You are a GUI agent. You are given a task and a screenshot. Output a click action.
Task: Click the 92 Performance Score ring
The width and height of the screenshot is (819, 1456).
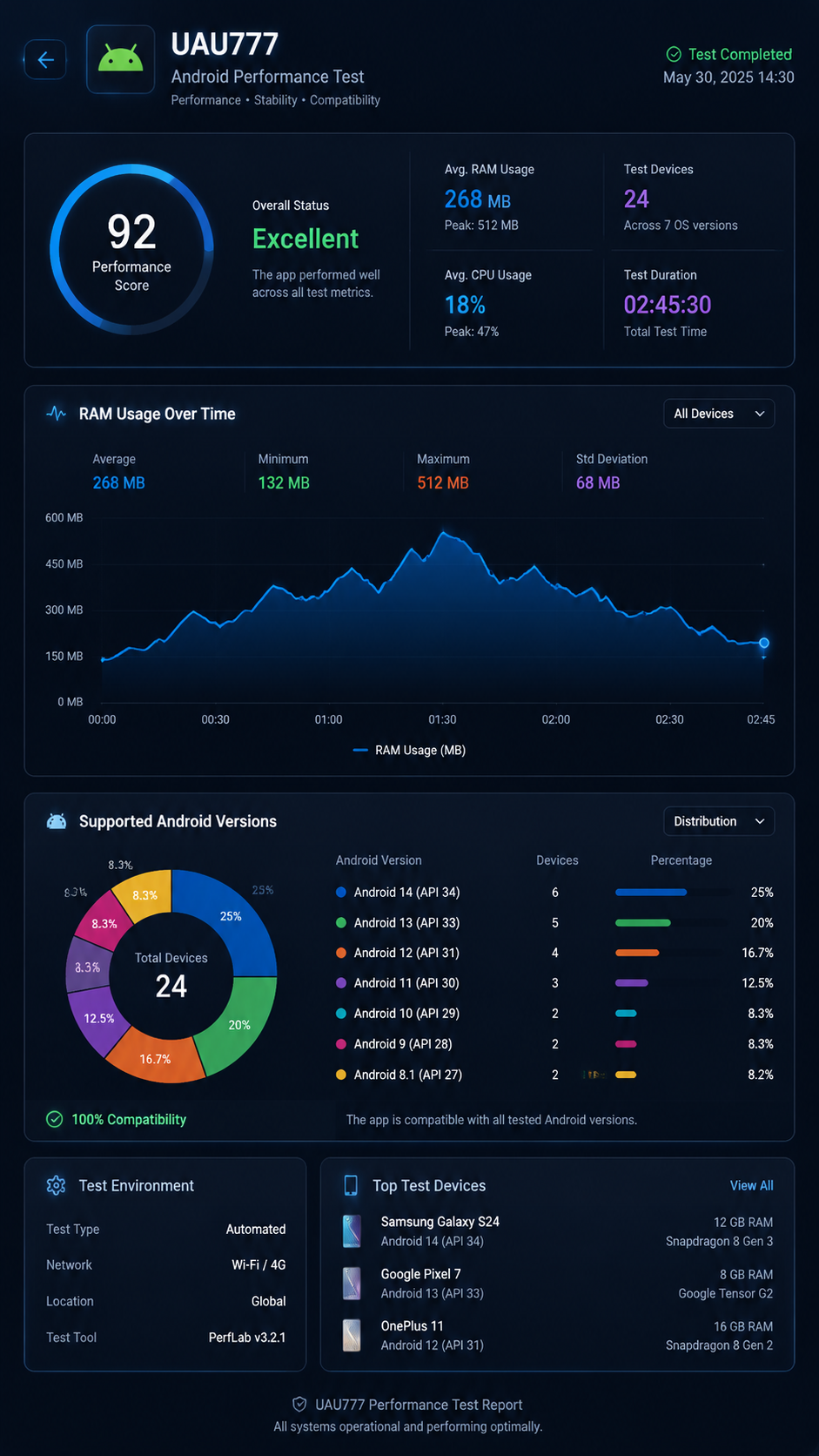pos(131,249)
